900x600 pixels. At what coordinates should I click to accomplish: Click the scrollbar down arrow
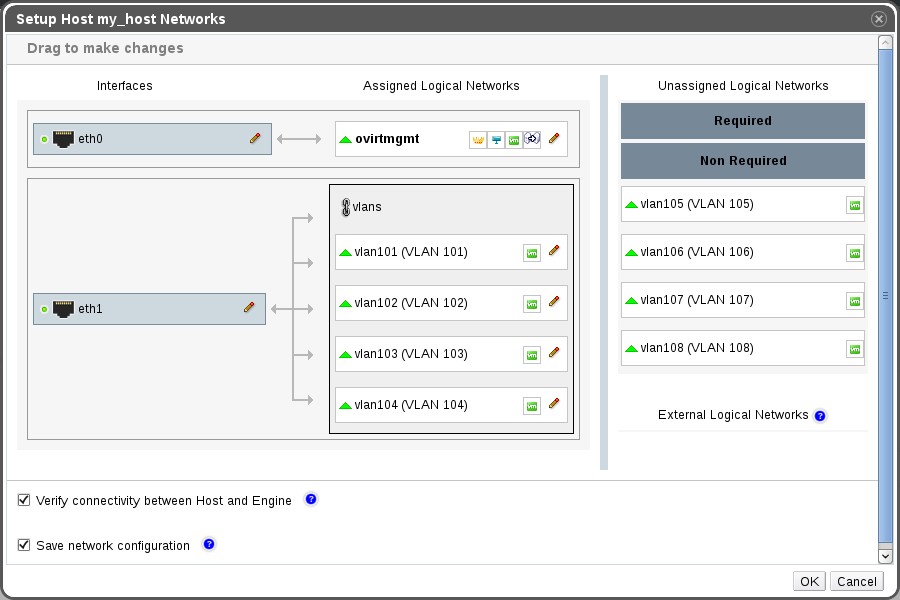point(885,556)
